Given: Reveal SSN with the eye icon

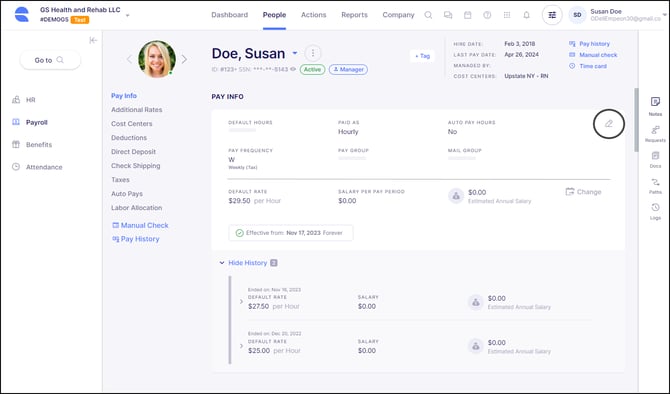Looking at the screenshot, I should (x=293, y=69).
